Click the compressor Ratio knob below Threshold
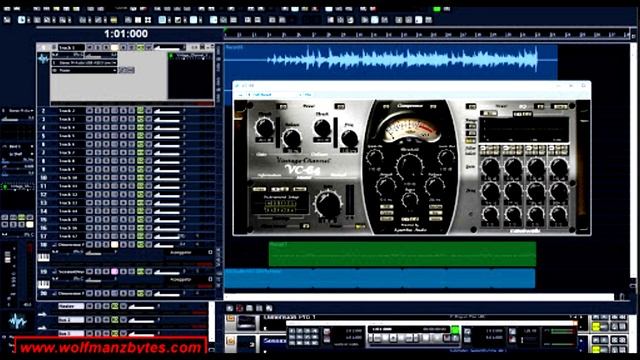This screenshot has height=360, width=640. pos(409,200)
